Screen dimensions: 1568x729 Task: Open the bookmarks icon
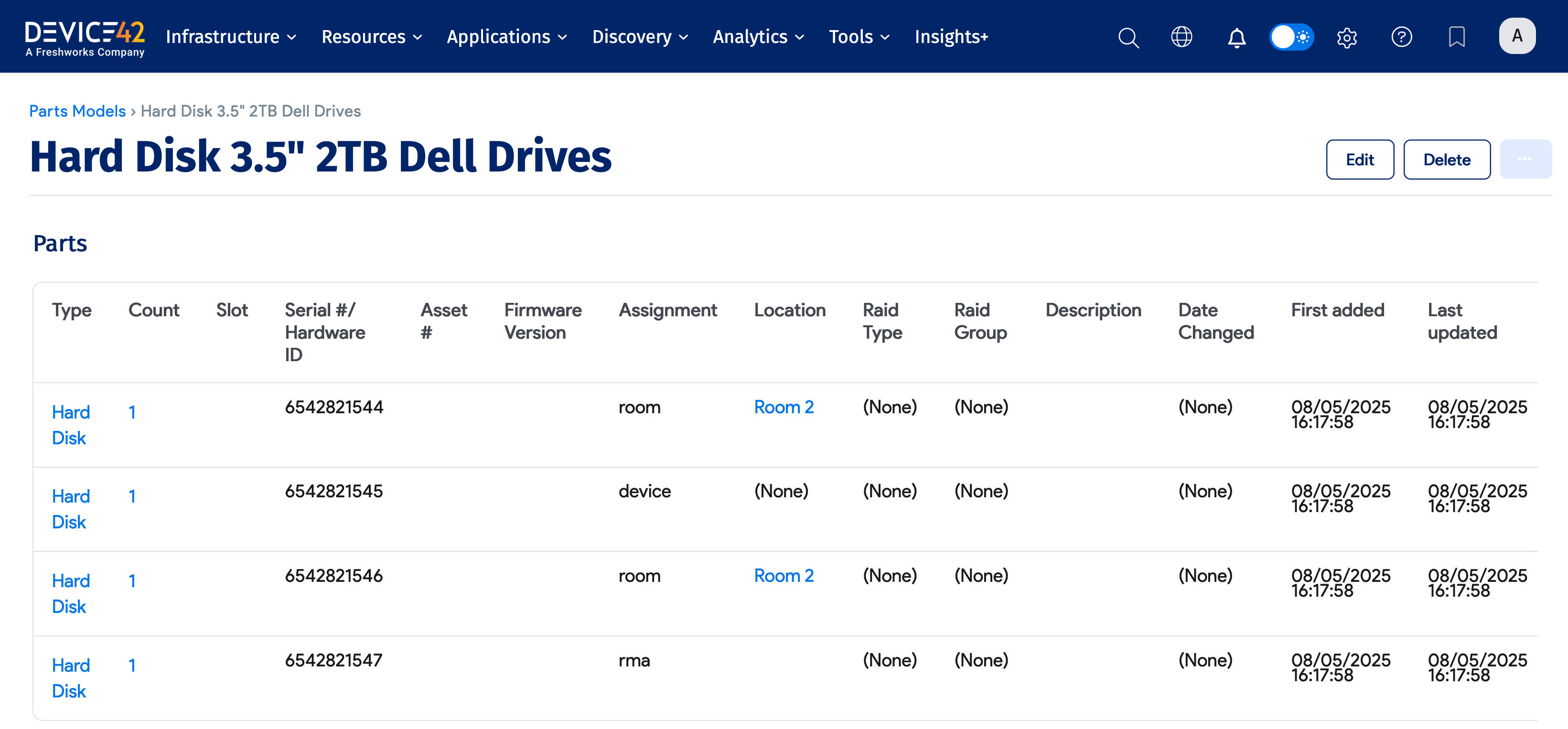pyautogui.click(x=1456, y=37)
